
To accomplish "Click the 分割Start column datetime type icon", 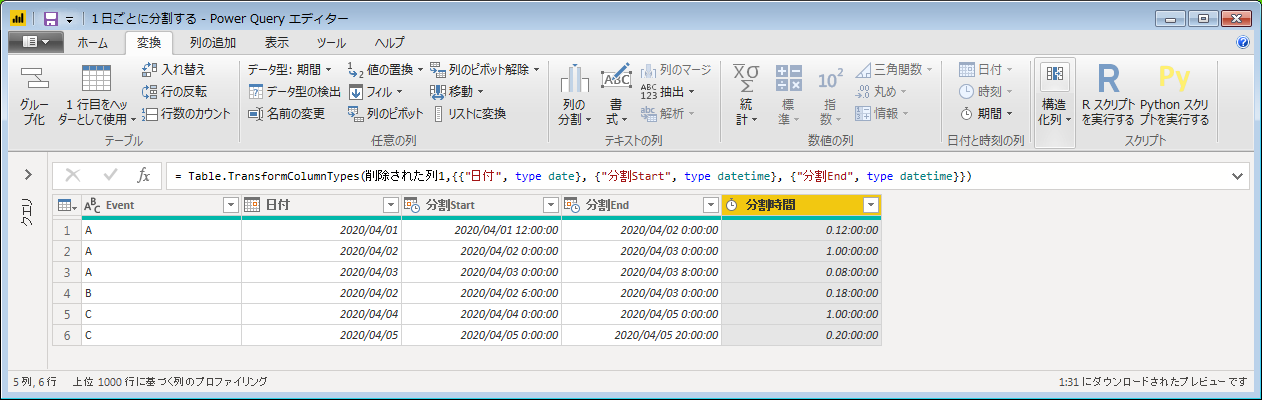I will click(413, 205).
